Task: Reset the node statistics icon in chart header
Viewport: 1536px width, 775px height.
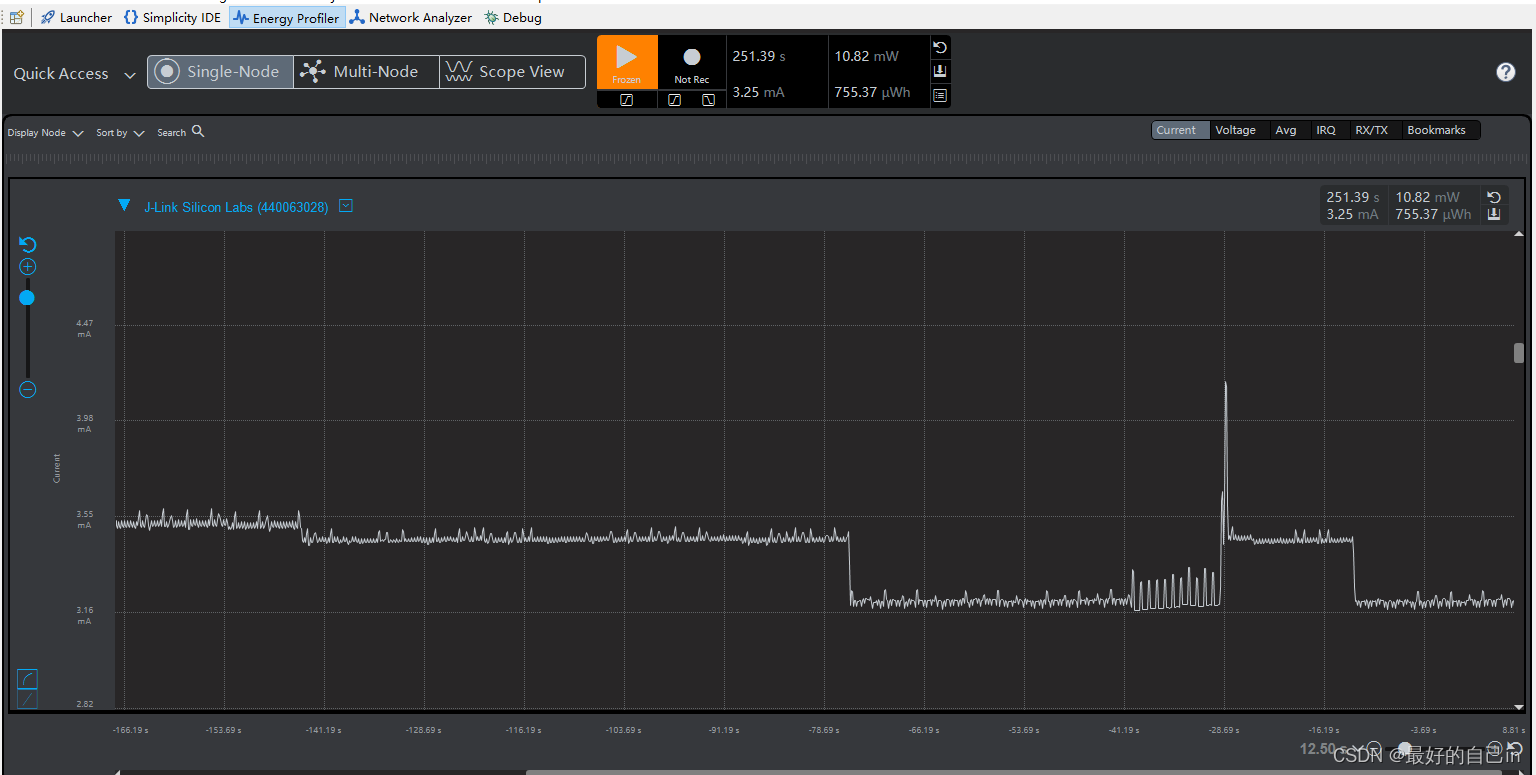Action: click(1494, 197)
